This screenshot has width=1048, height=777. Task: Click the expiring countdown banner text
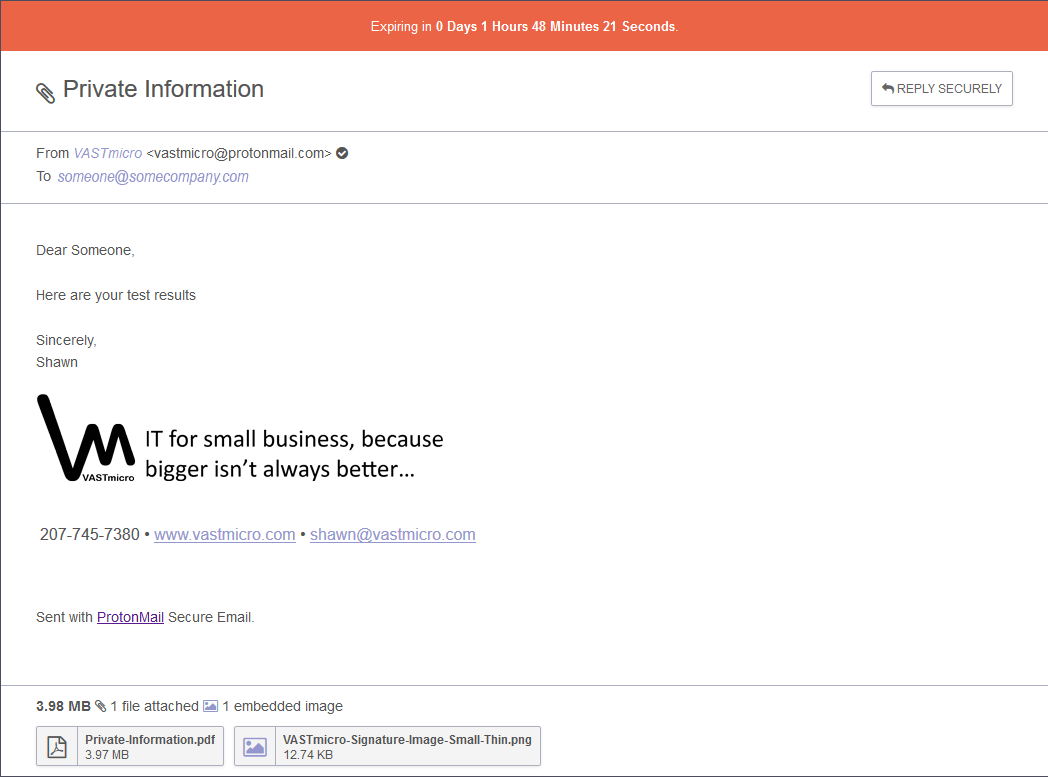524,26
